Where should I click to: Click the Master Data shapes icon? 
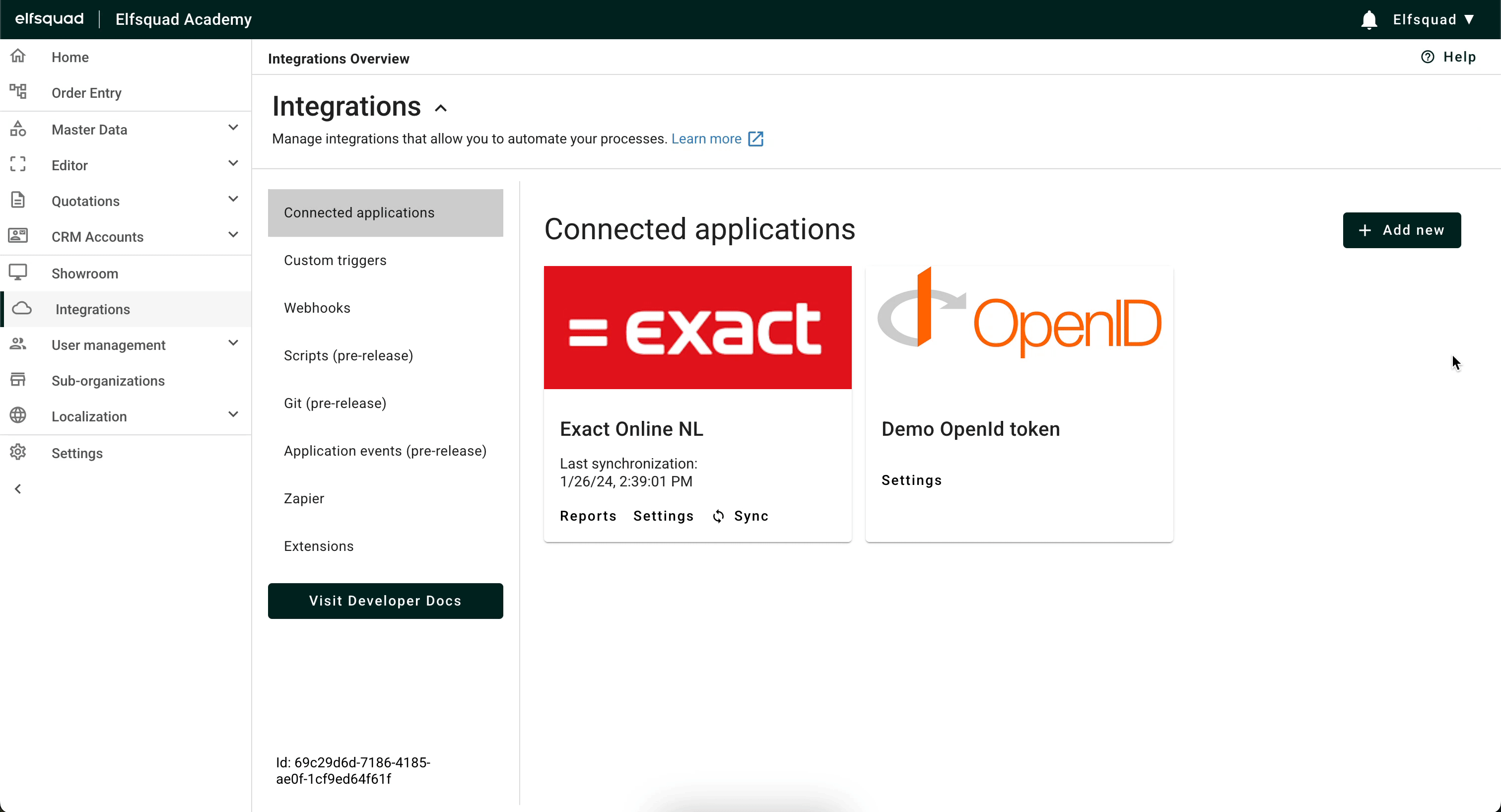pyautogui.click(x=18, y=128)
